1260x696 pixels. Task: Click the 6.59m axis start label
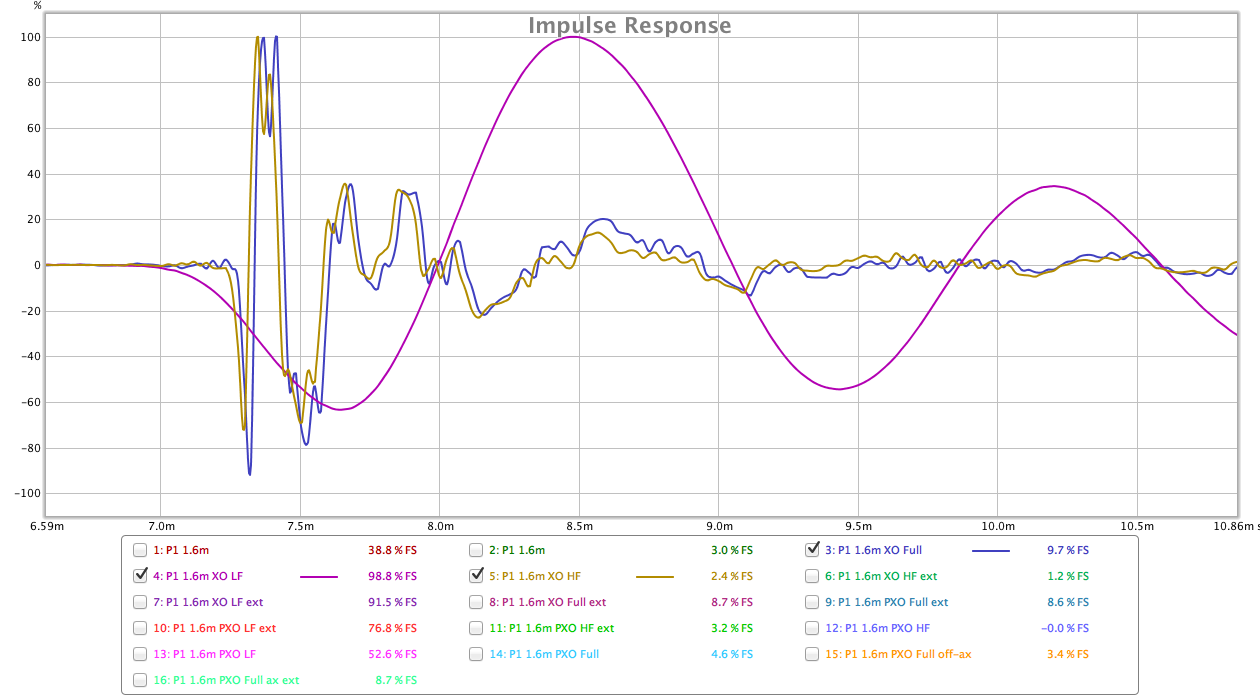pos(46,525)
